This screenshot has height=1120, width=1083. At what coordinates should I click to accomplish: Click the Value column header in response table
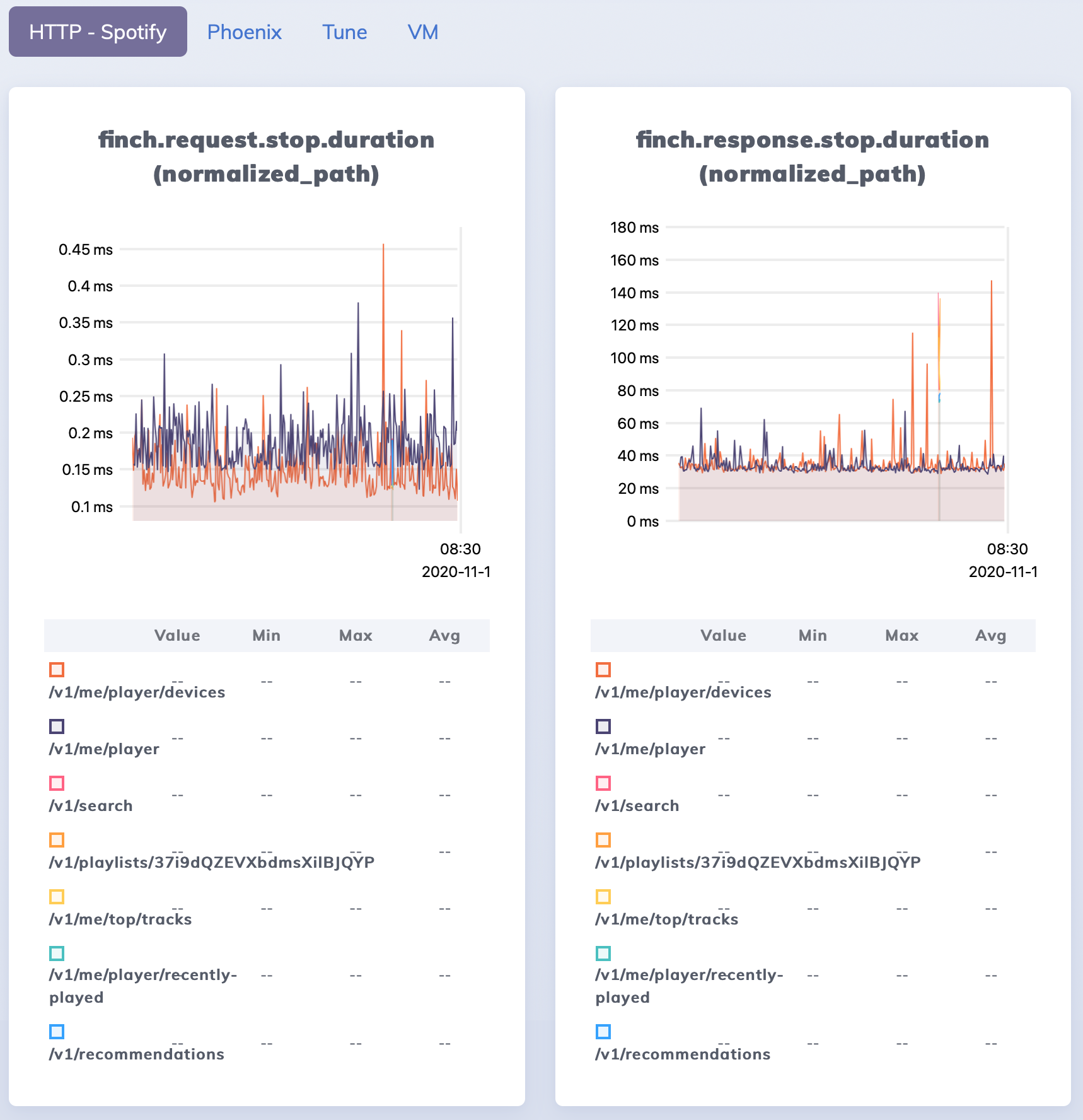click(723, 635)
